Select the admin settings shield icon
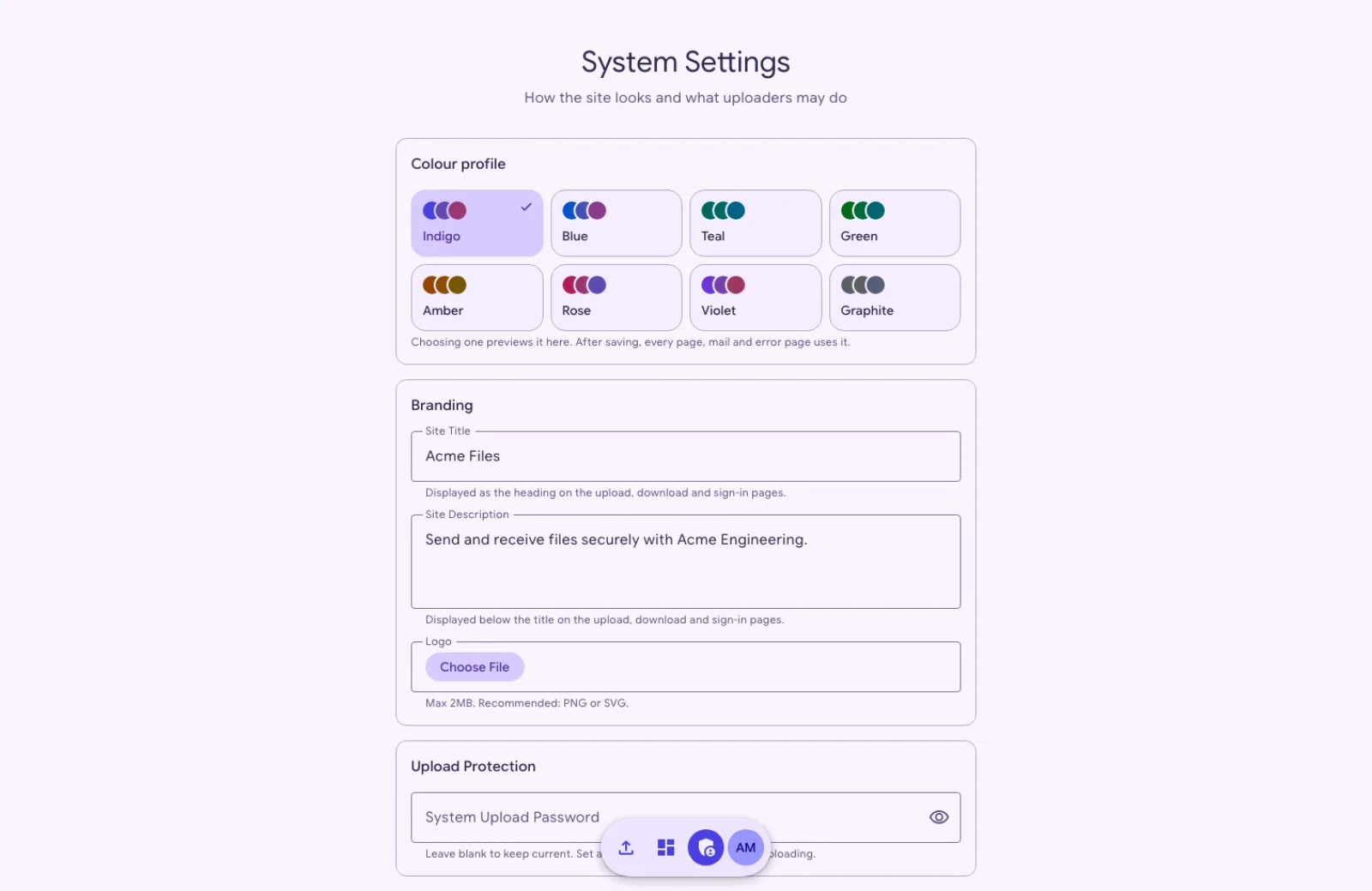The height and width of the screenshot is (891, 1372). 706,847
